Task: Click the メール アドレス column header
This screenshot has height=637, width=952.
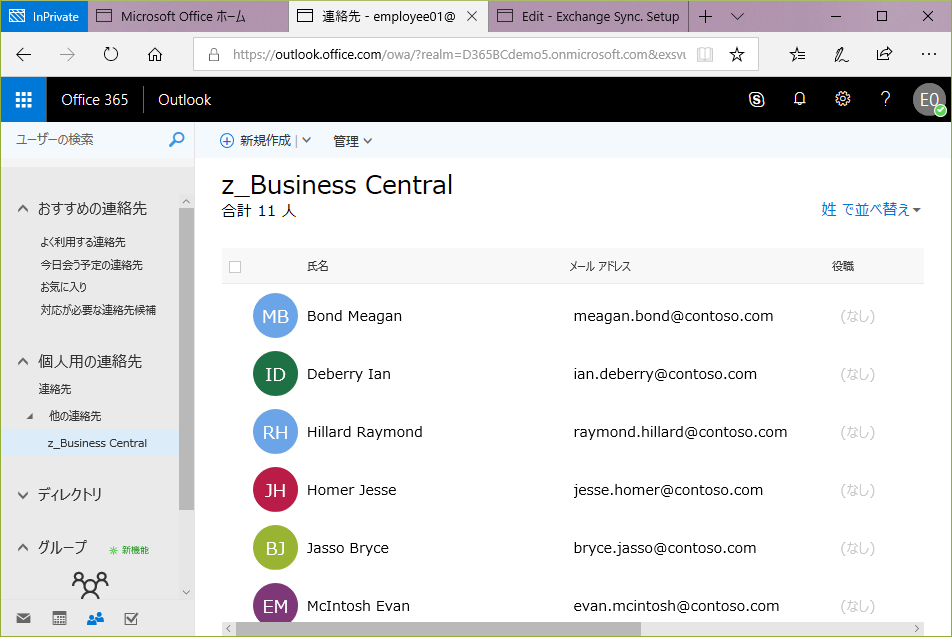Action: [600, 267]
